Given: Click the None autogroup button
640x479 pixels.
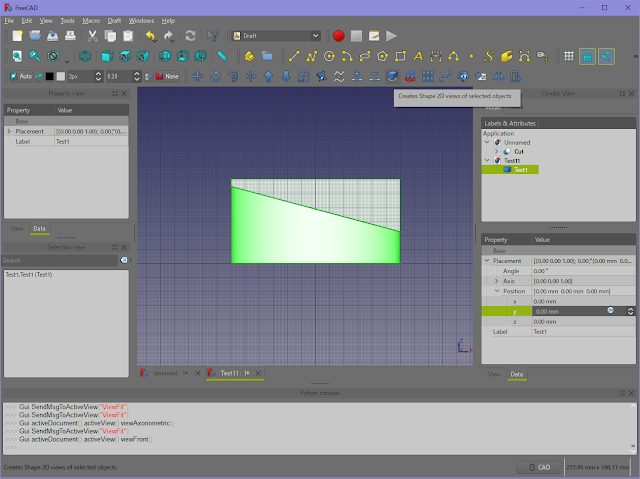Looking at the screenshot, I should click(166, 76).
